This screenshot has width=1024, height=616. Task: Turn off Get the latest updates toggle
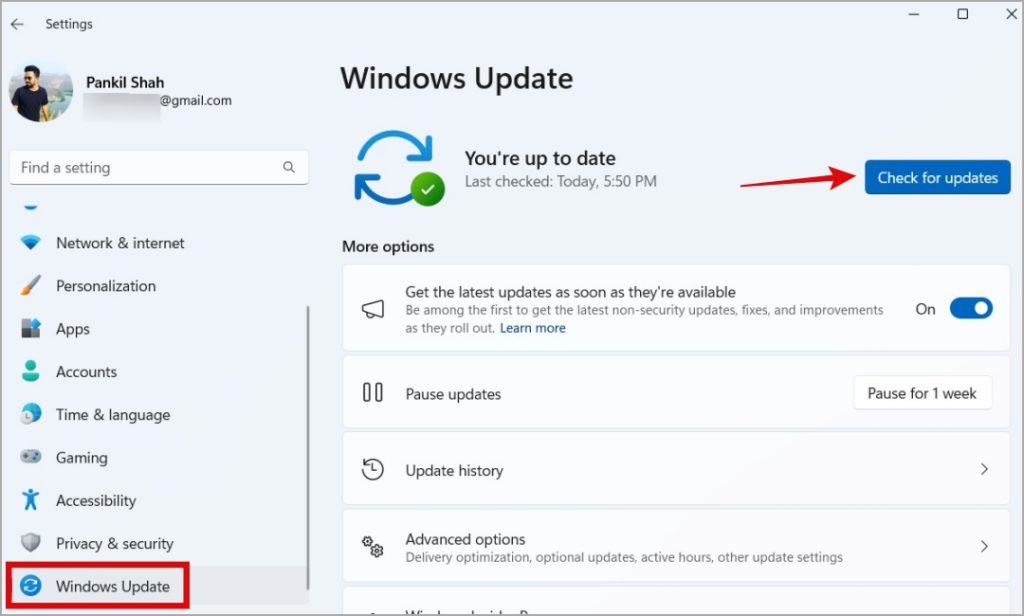click(x=970, y=308)
